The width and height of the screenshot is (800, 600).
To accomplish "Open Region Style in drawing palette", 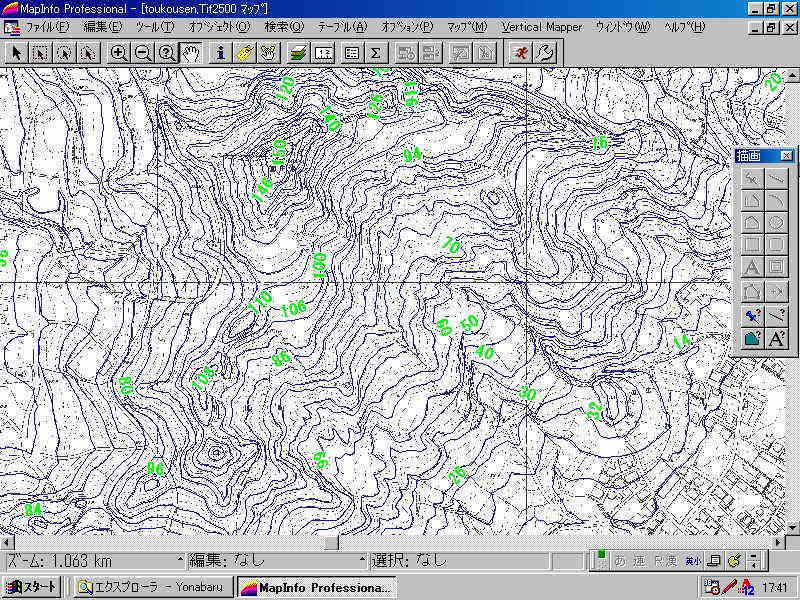I will pos(753,339).
